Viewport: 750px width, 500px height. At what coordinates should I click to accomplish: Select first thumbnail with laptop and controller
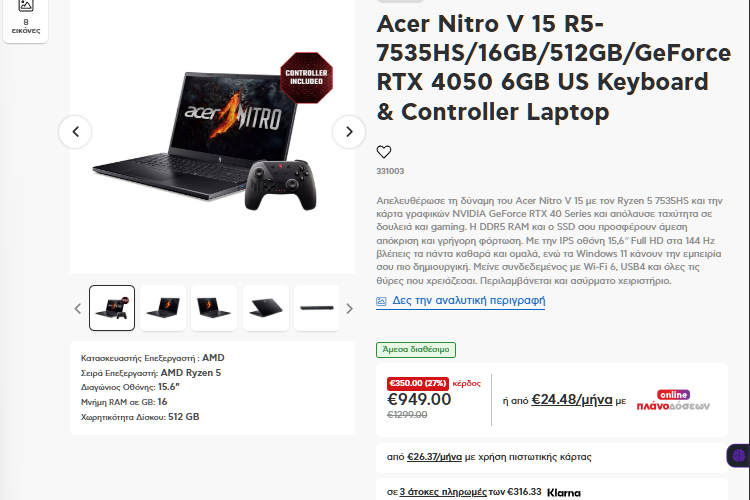point(112,308)
